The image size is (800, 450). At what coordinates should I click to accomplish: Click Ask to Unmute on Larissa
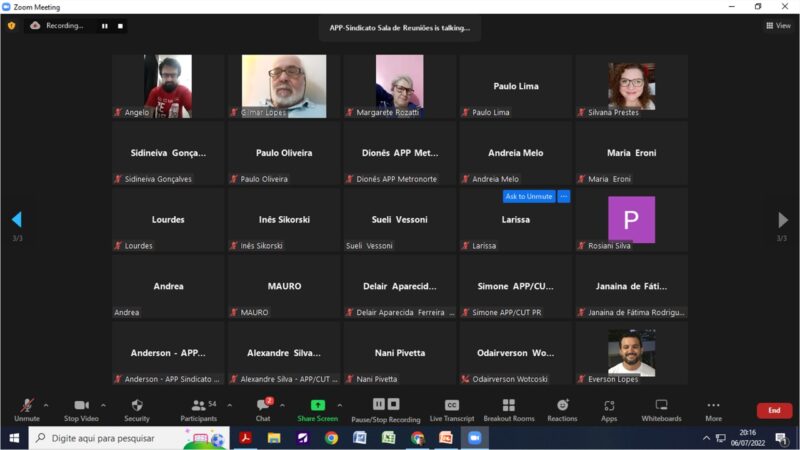(528, 197)
